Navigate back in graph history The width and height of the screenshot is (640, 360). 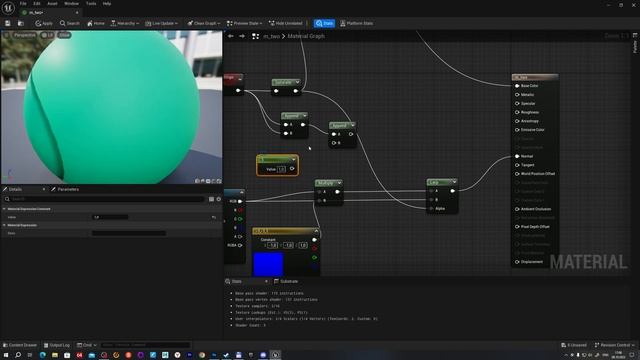tap(231, 36)
